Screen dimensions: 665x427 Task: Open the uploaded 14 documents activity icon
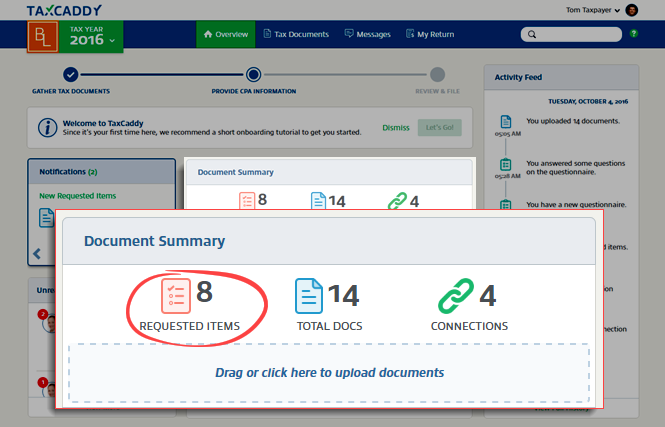click(x=506, y=122)
